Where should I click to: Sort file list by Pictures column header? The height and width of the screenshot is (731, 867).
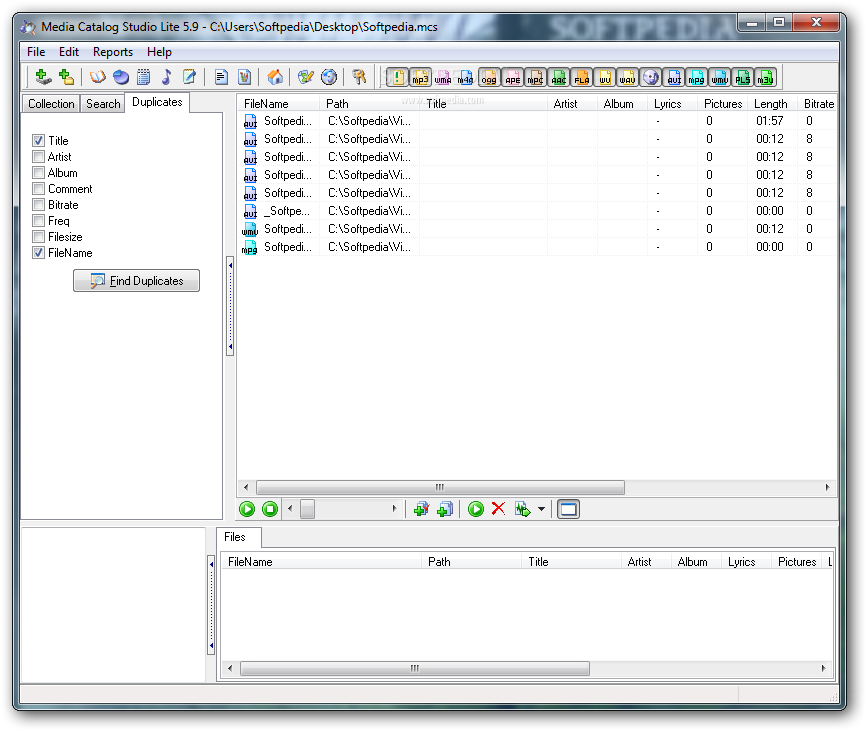(x=723, y=104)
